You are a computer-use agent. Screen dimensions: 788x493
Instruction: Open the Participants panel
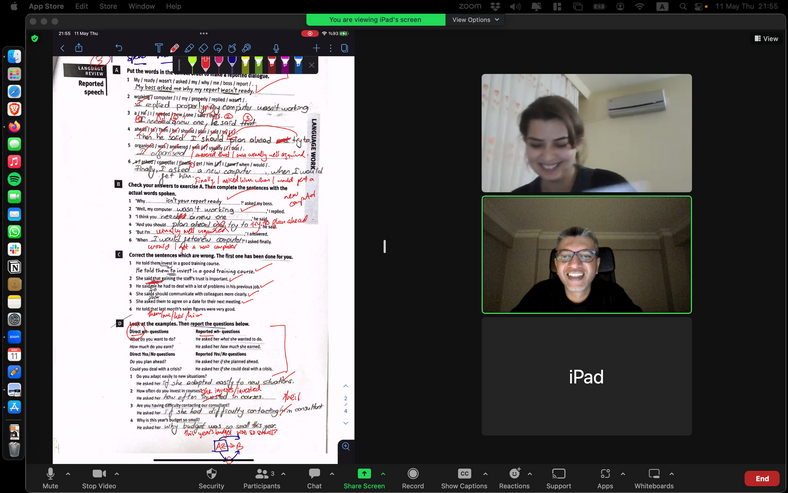coord(262,478)
